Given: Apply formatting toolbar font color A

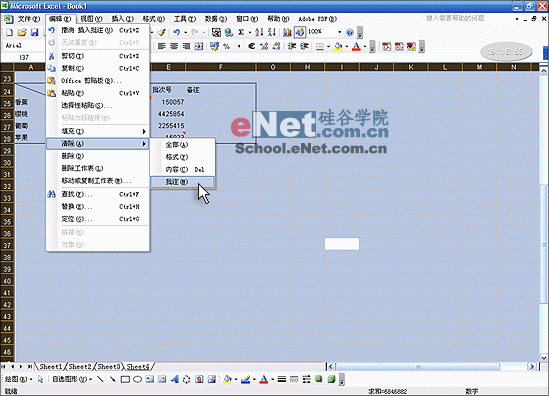Looking at the screenshot, I should pyautogui.click(x=356, y=46).
